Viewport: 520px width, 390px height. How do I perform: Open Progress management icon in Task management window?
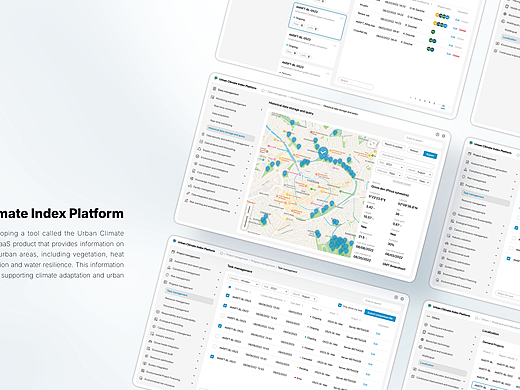(x=165, y=282)
